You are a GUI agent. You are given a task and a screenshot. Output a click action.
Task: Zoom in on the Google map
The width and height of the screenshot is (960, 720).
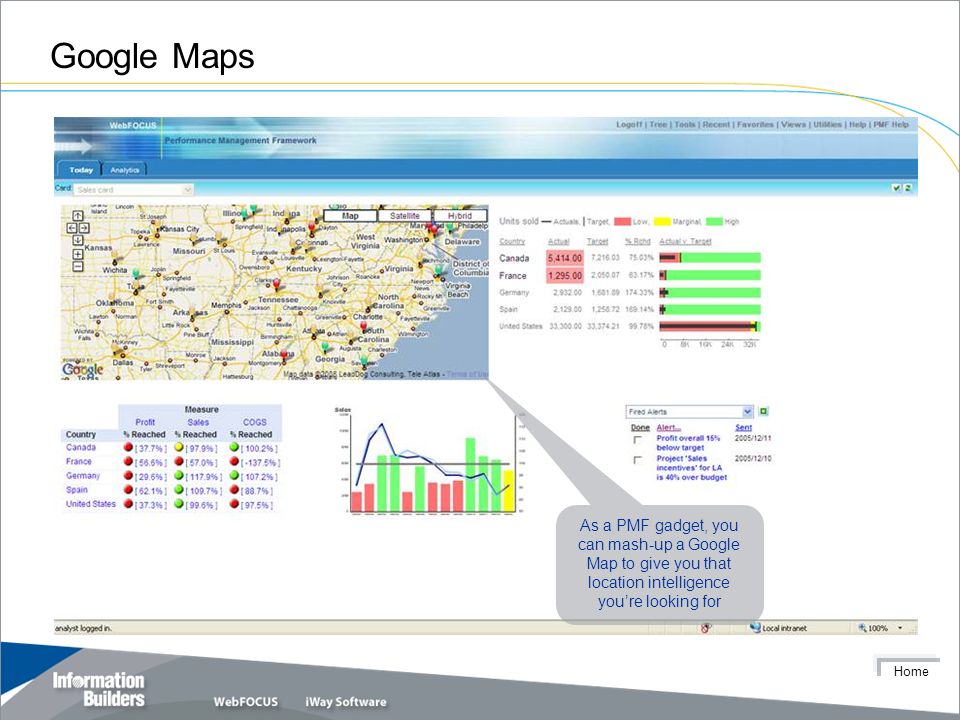coord(78,253)
